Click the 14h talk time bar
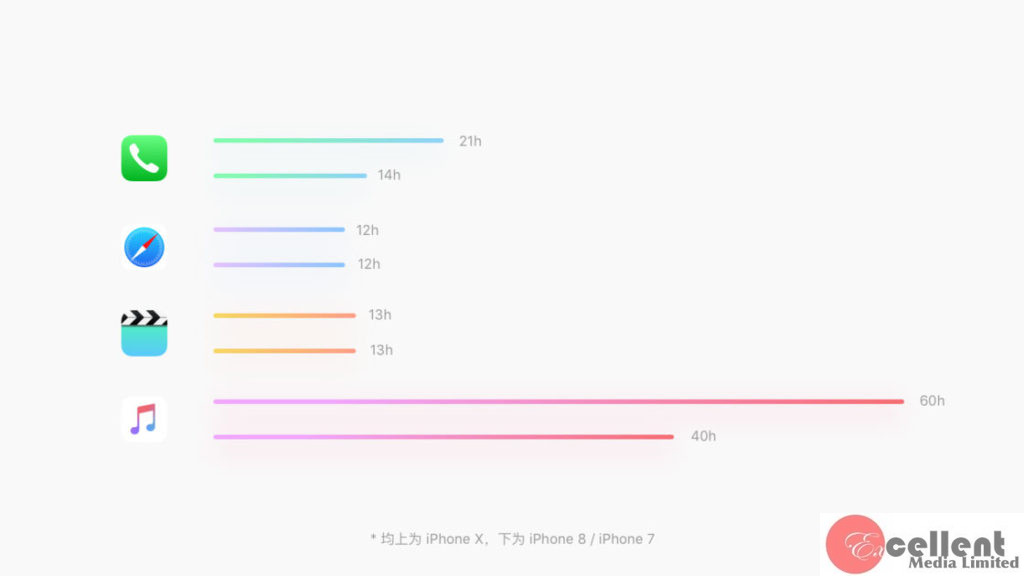This screenshot has height=576, width=1024. point(290,176)
